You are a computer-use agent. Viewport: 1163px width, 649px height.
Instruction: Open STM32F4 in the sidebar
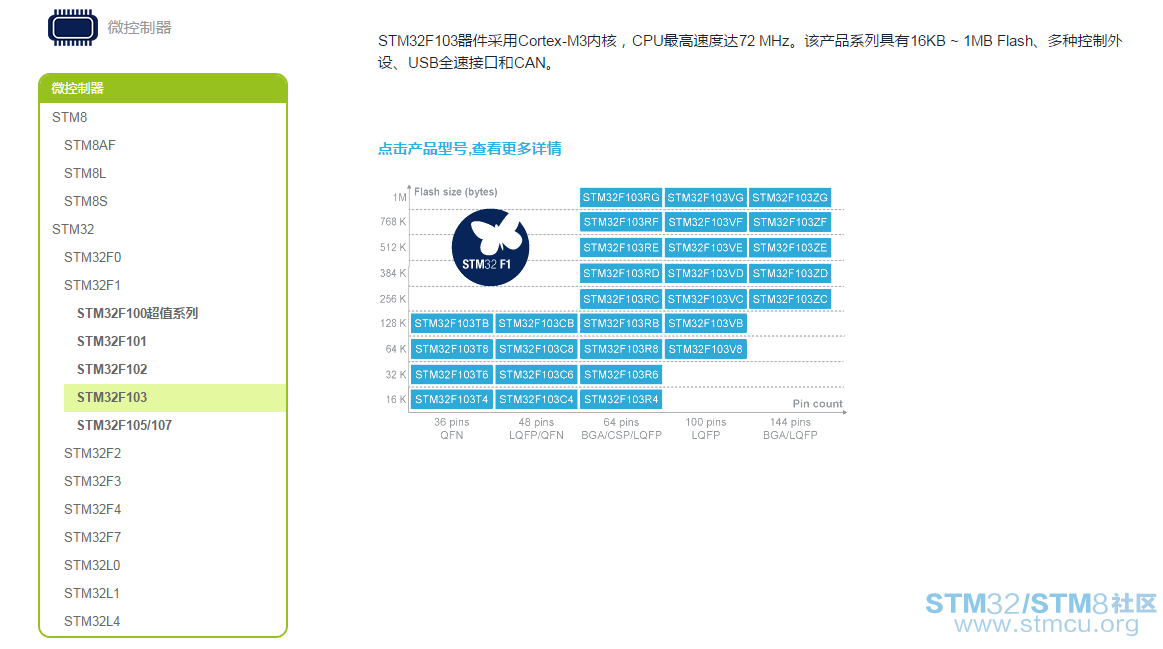pyautogui.click(x=93, y=510)
